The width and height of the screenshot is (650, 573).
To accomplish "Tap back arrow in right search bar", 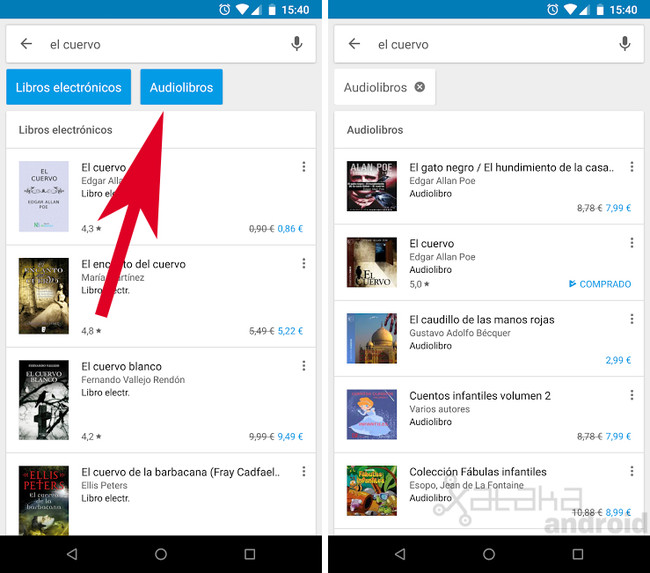I will coord(354,44).
